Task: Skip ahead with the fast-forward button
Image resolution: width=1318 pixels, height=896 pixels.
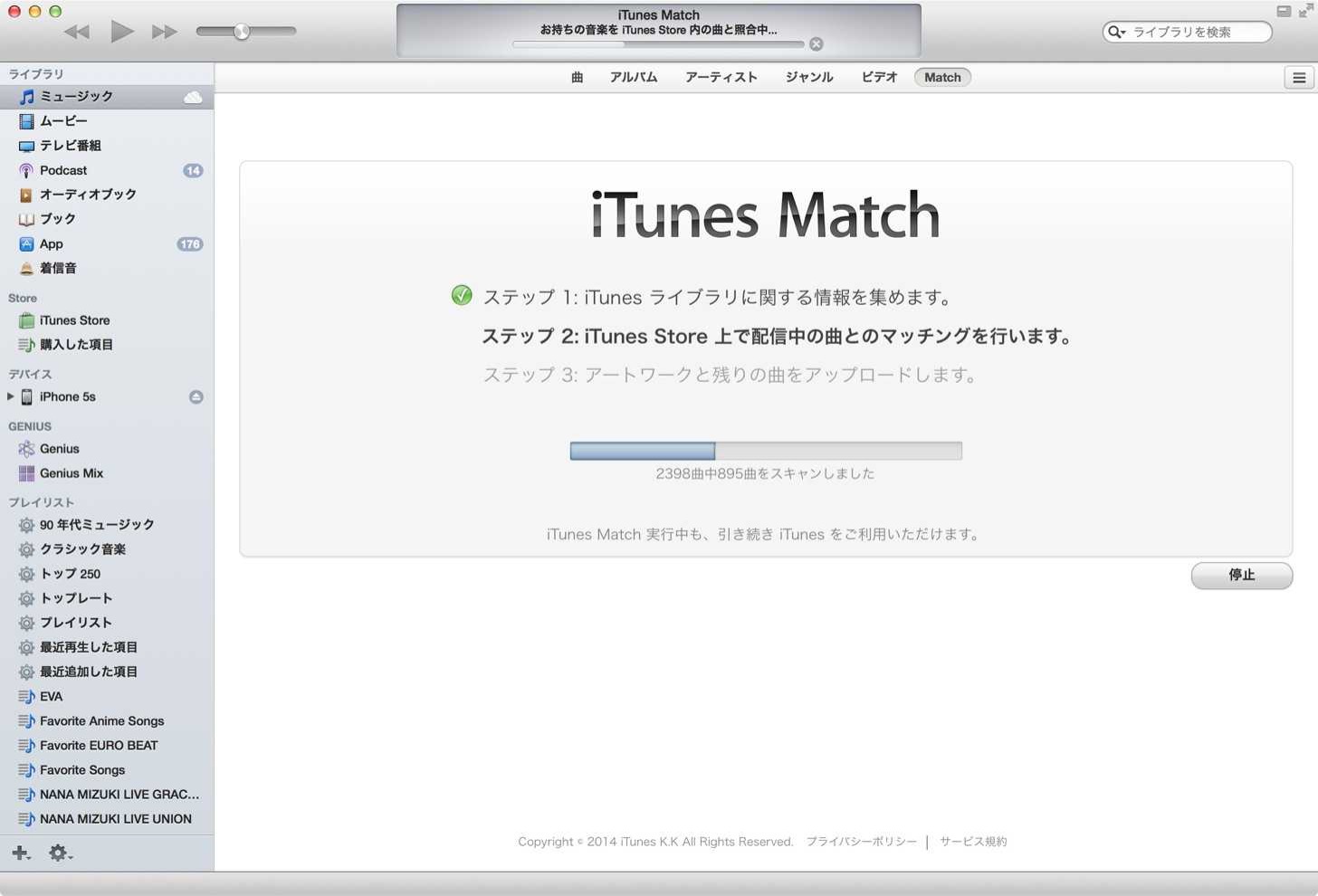Action: pyautogui.click(x=164, y=32)
